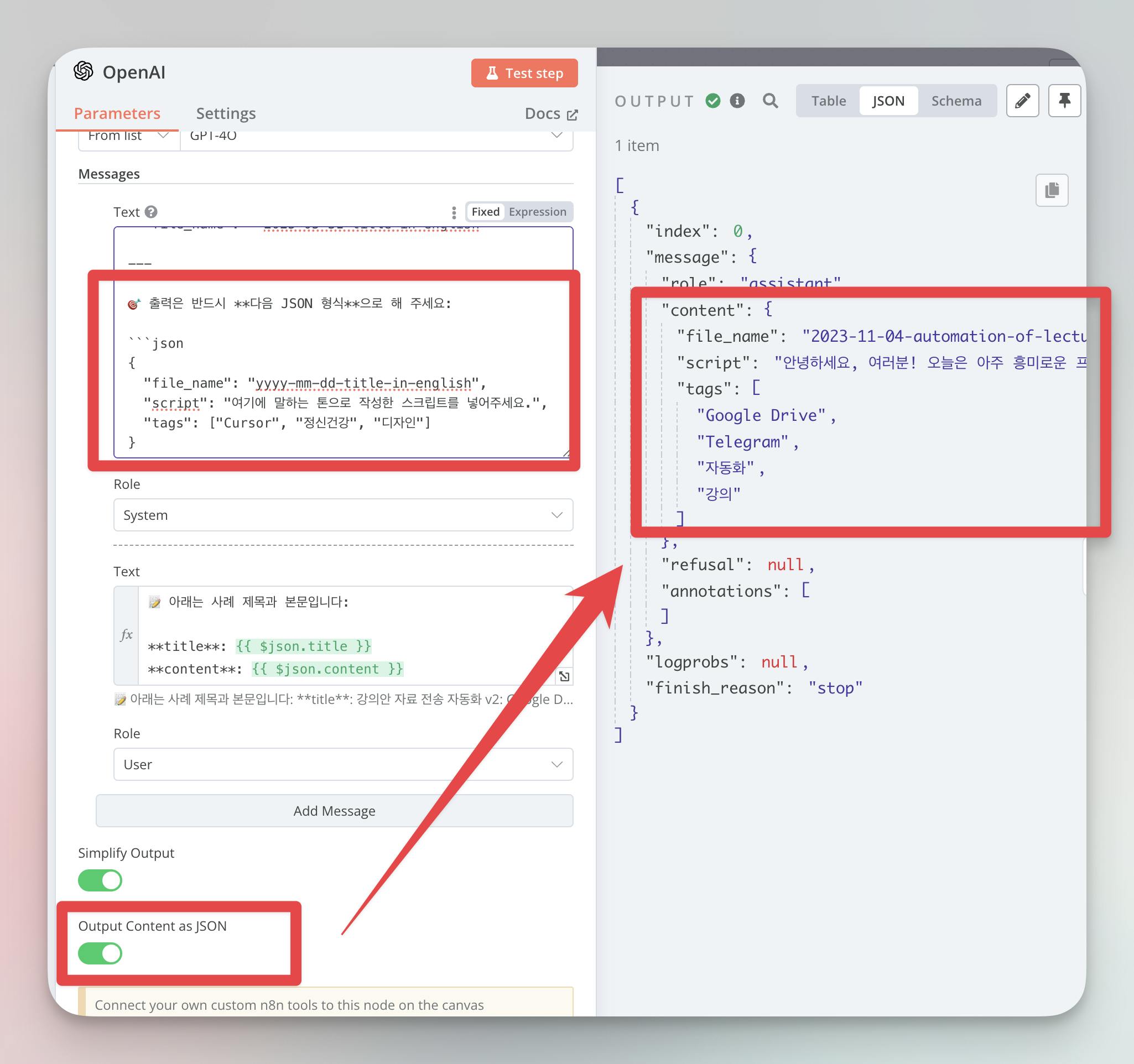Screen dimensions: 1134x1064
Task: Click the search magnifier icon in output
Action: (x=770, y=101)
